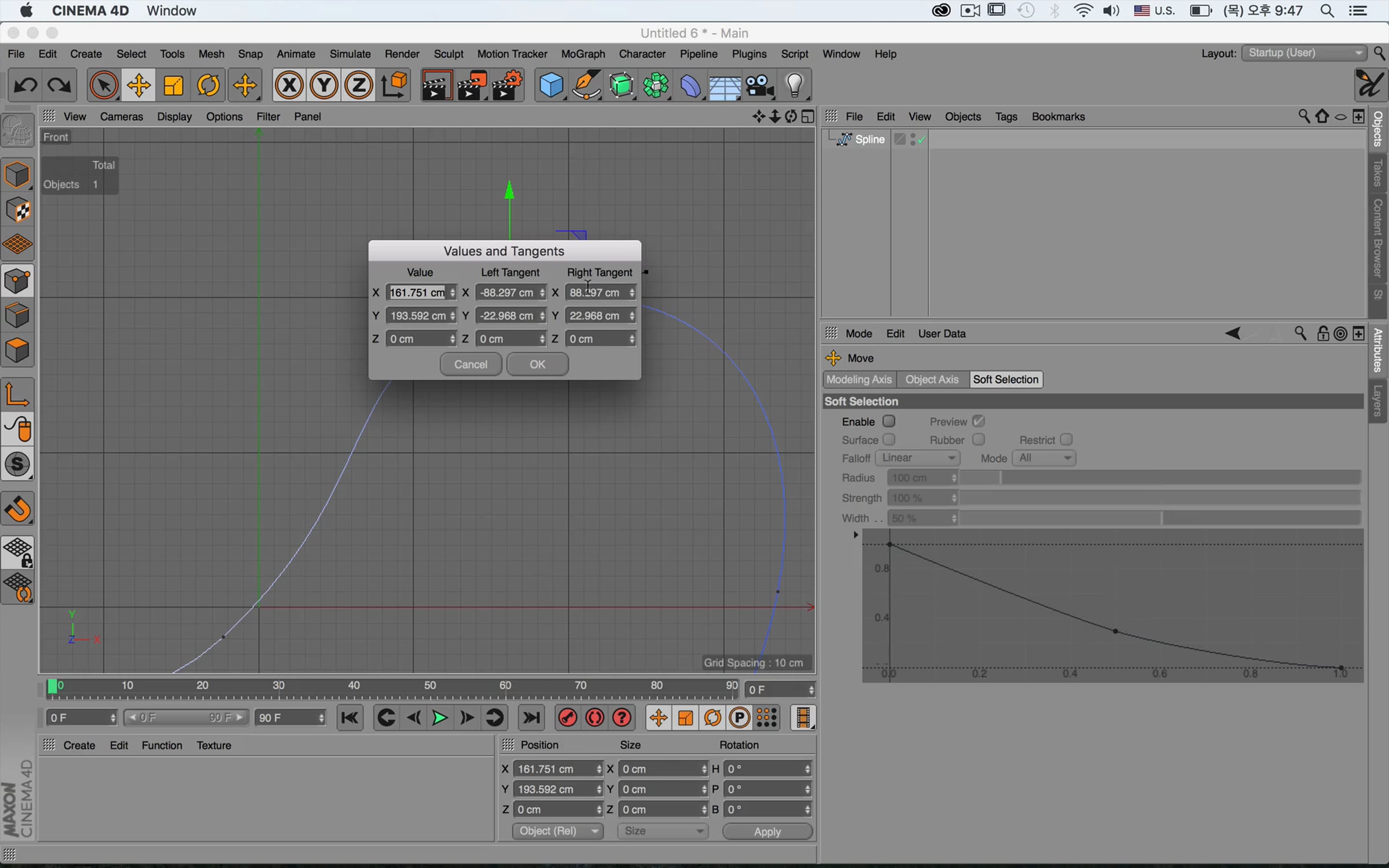Toggle the Rubber checkbox

click(x=978, y=440)
